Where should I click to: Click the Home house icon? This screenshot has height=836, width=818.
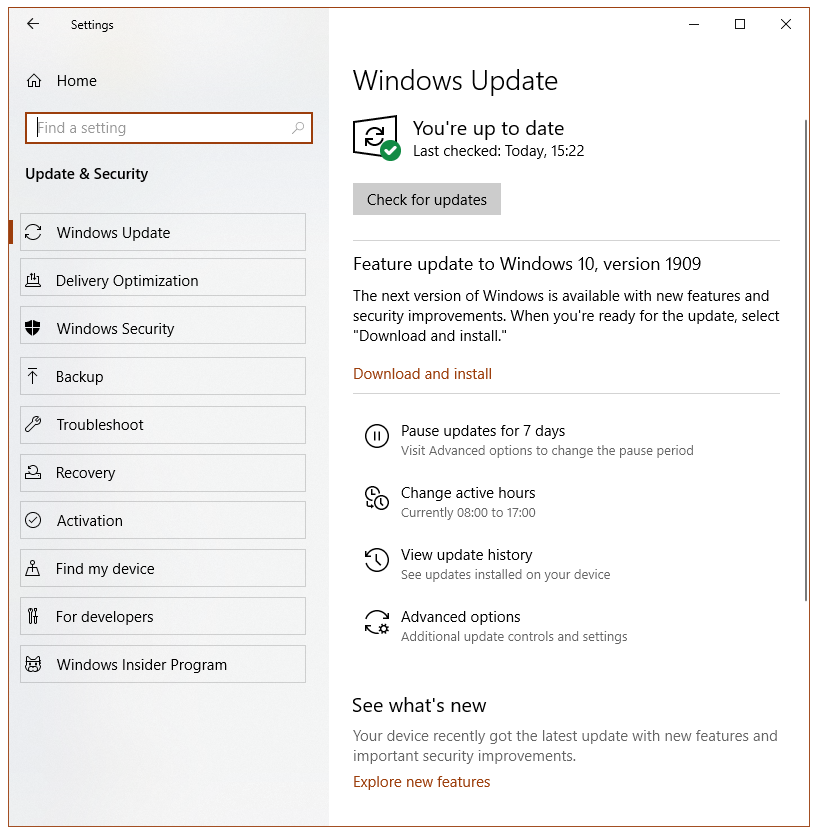(x=34, y=81)
